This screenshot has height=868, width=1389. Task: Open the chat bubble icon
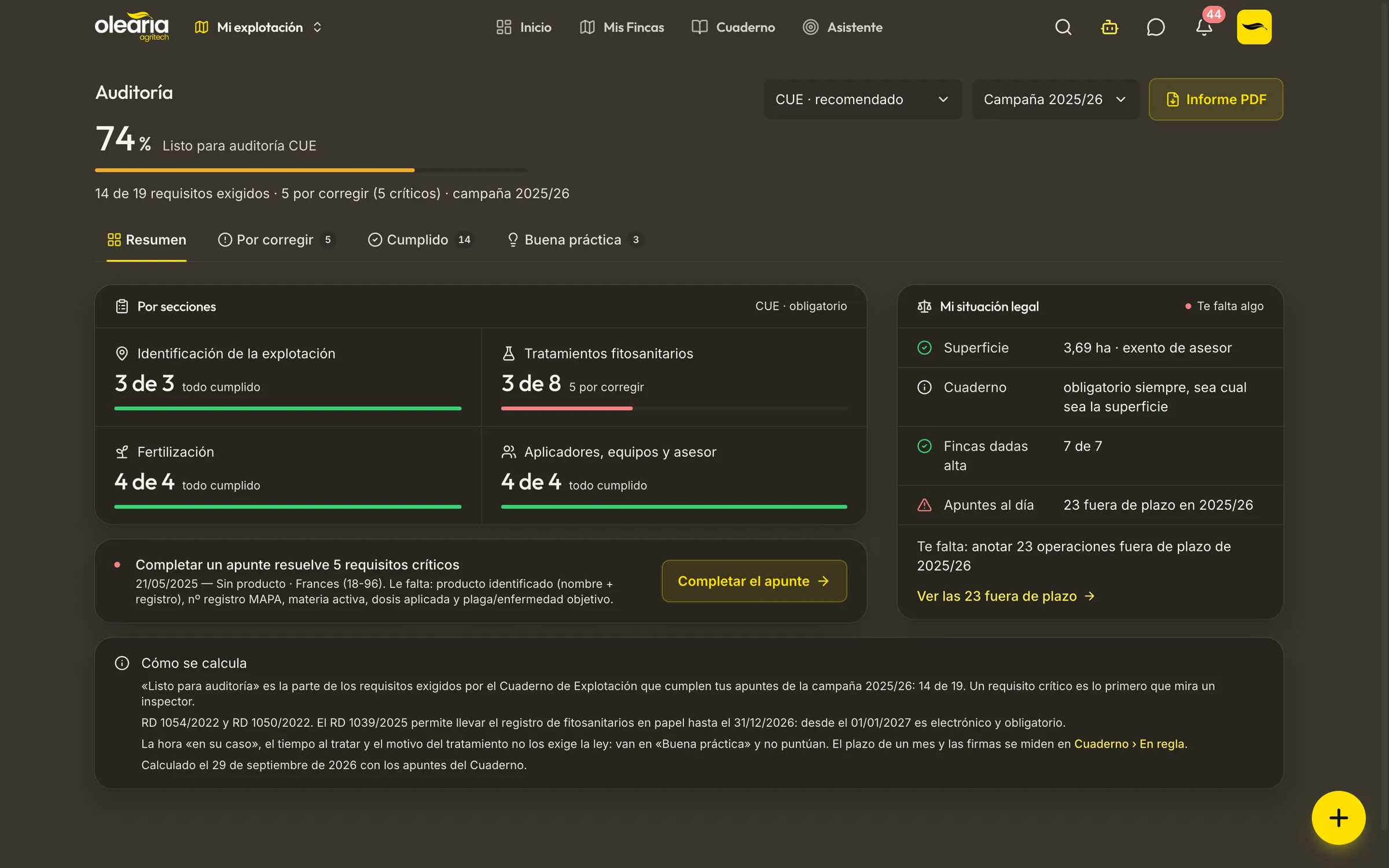coord(1156,27)
